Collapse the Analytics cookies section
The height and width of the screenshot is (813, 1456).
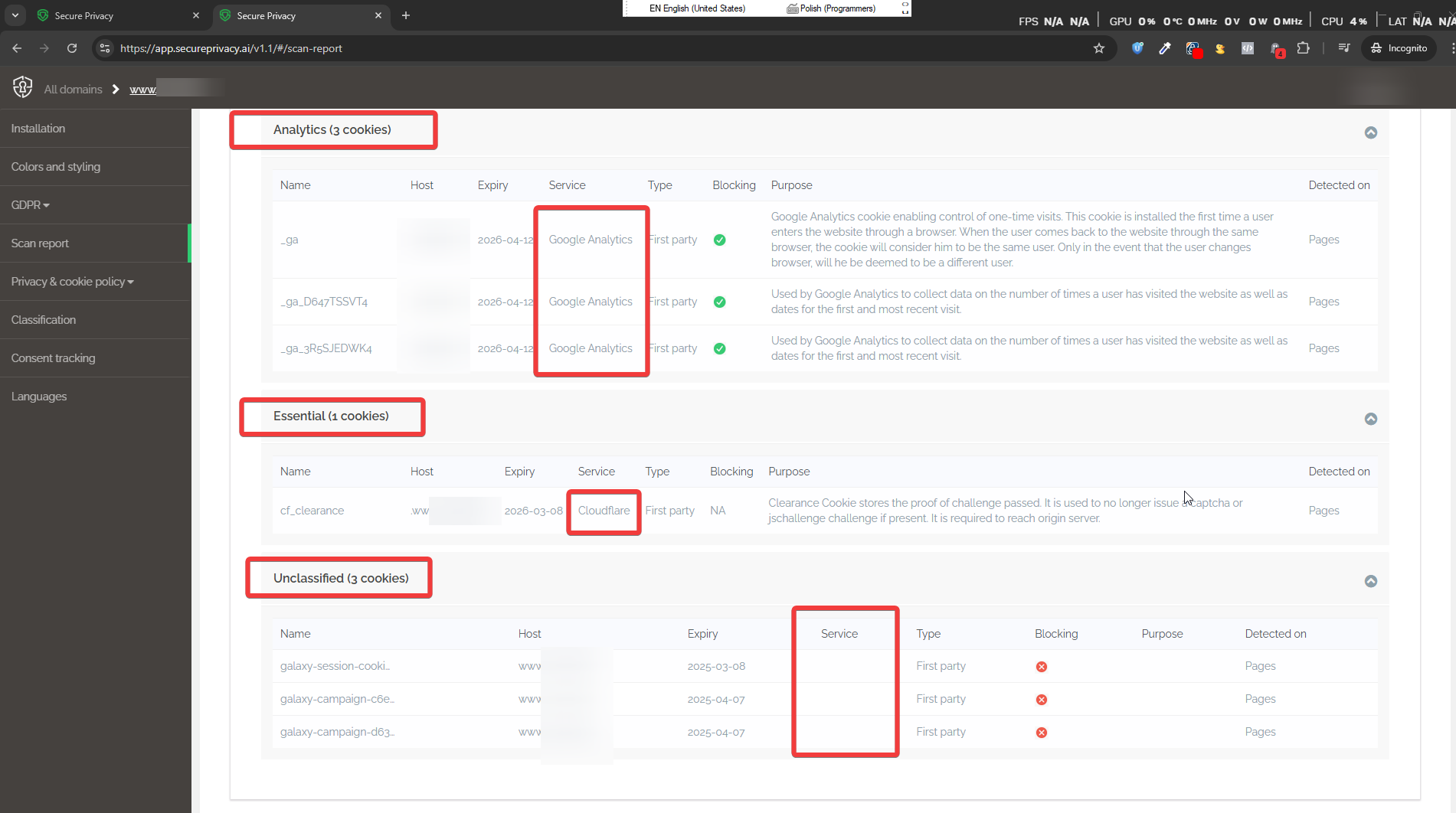pos(1370,132)
